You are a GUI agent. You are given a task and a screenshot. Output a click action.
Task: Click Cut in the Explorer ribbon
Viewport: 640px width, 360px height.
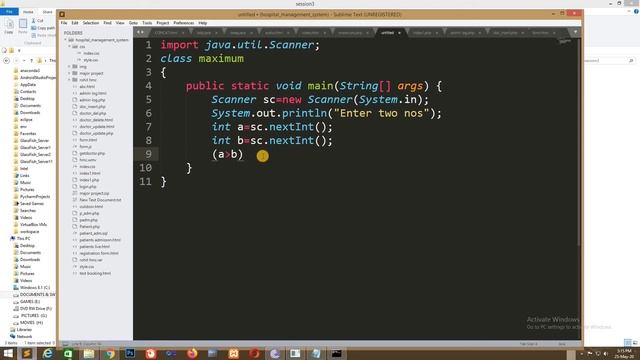point(38,21)
